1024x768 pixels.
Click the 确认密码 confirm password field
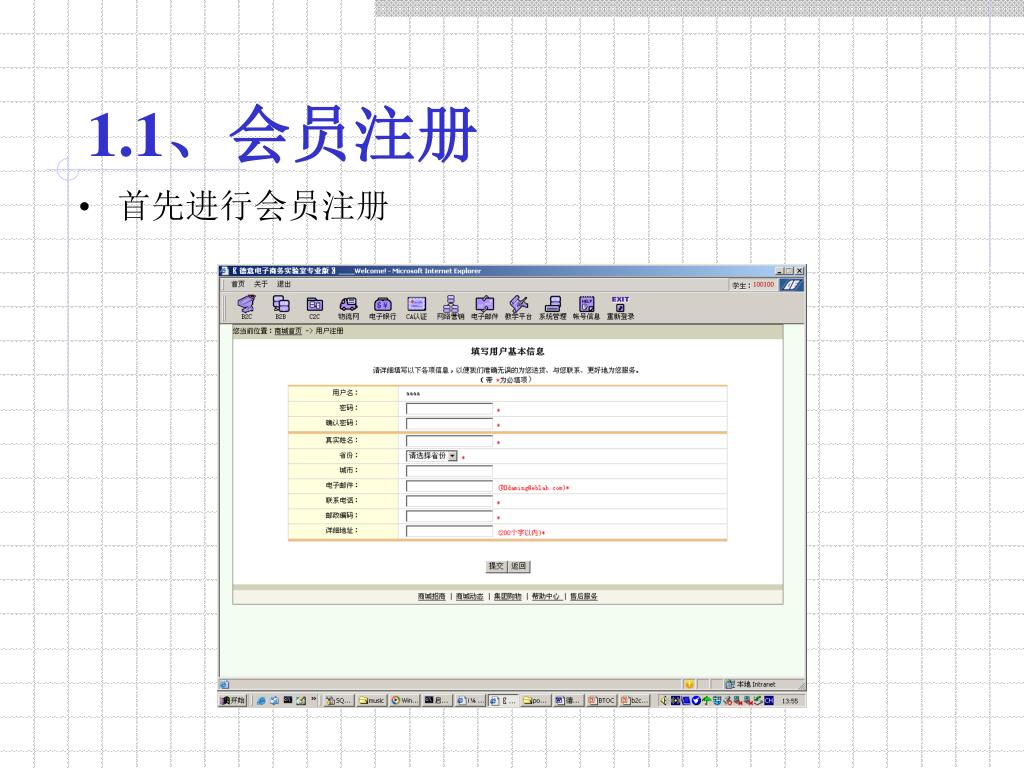coord(449,424)
